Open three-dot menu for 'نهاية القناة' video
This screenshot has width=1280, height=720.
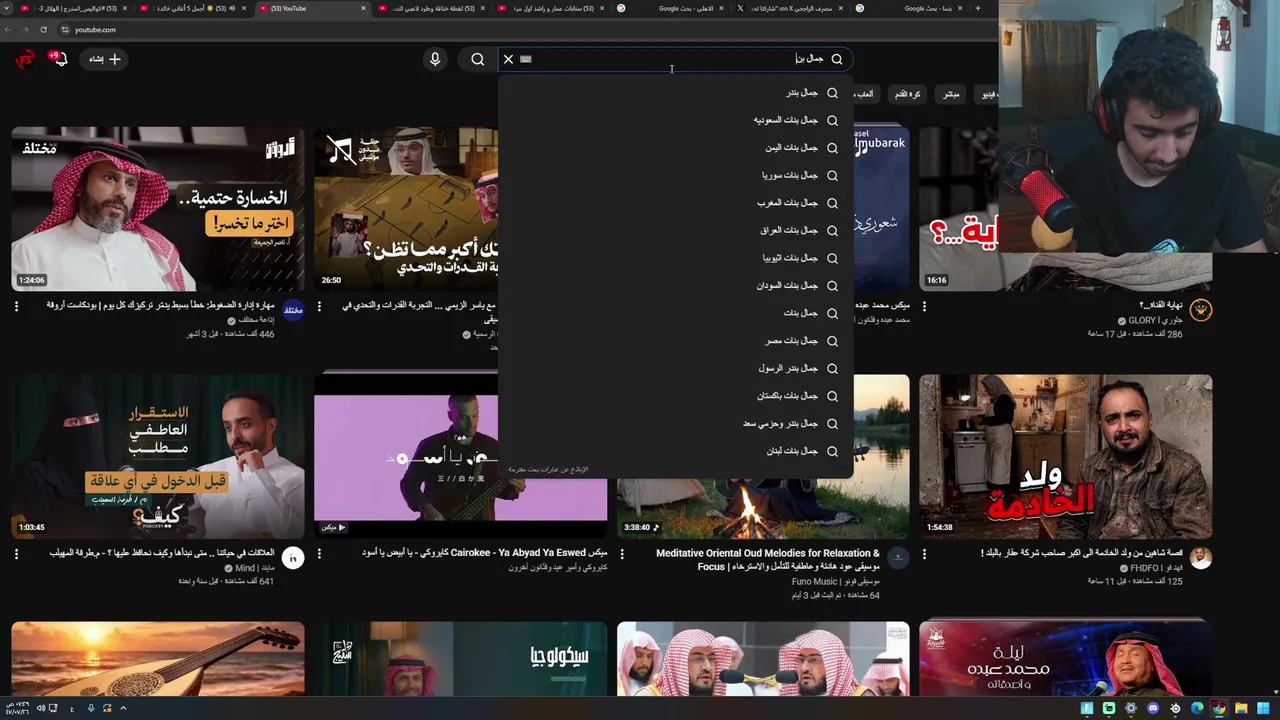tap(924, 306)
